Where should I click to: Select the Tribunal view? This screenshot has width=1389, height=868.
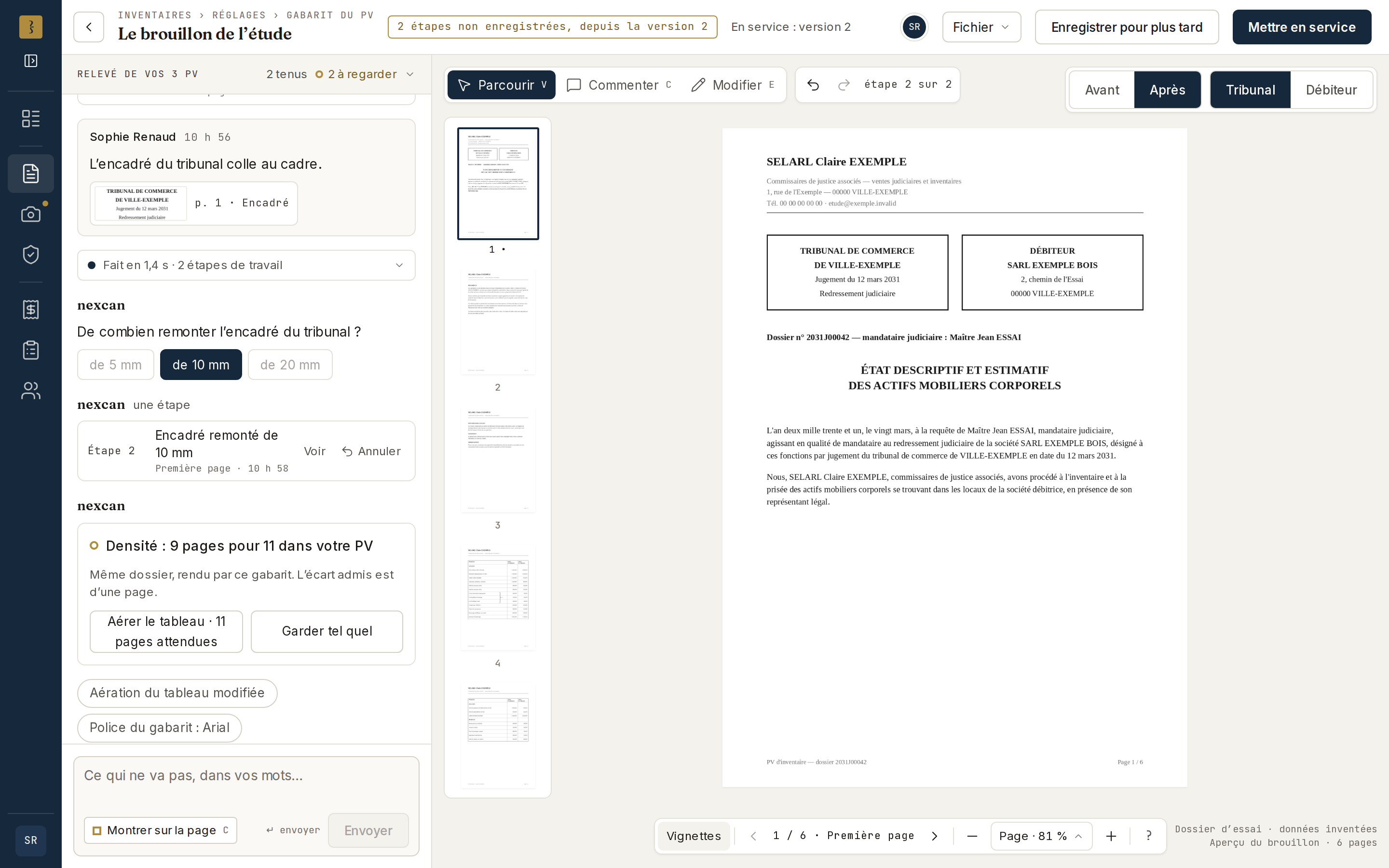coord(1250,90)
